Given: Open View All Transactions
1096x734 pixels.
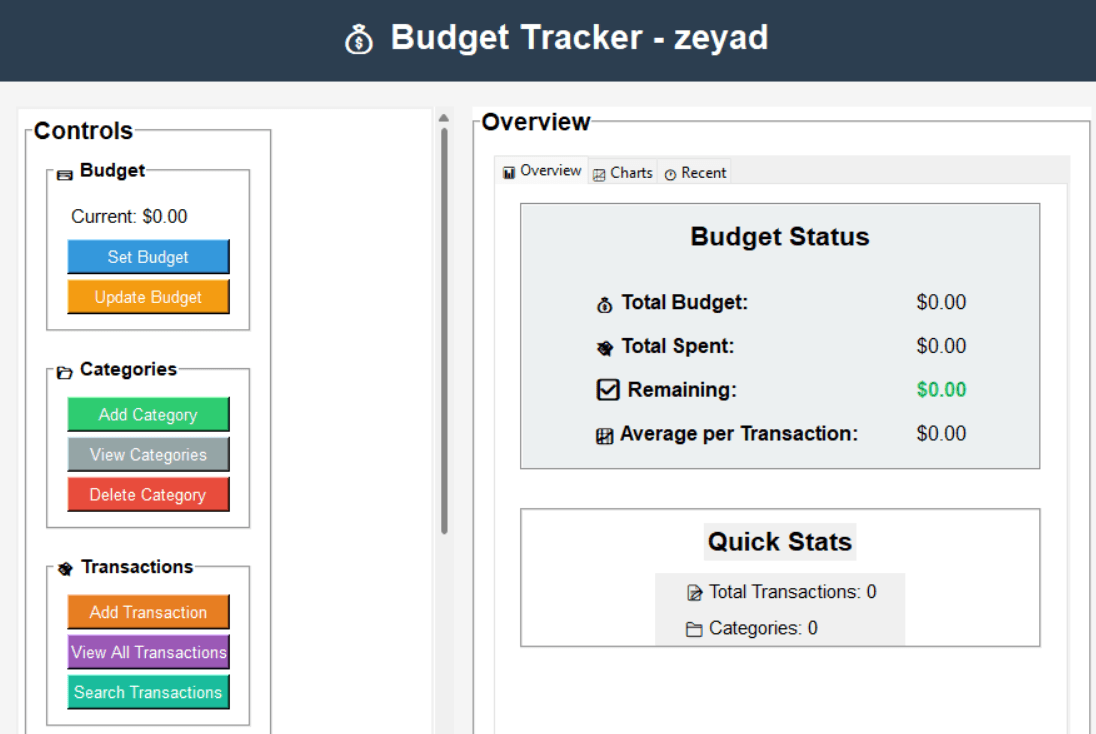Looking at the screenshot, I should 148,652.
